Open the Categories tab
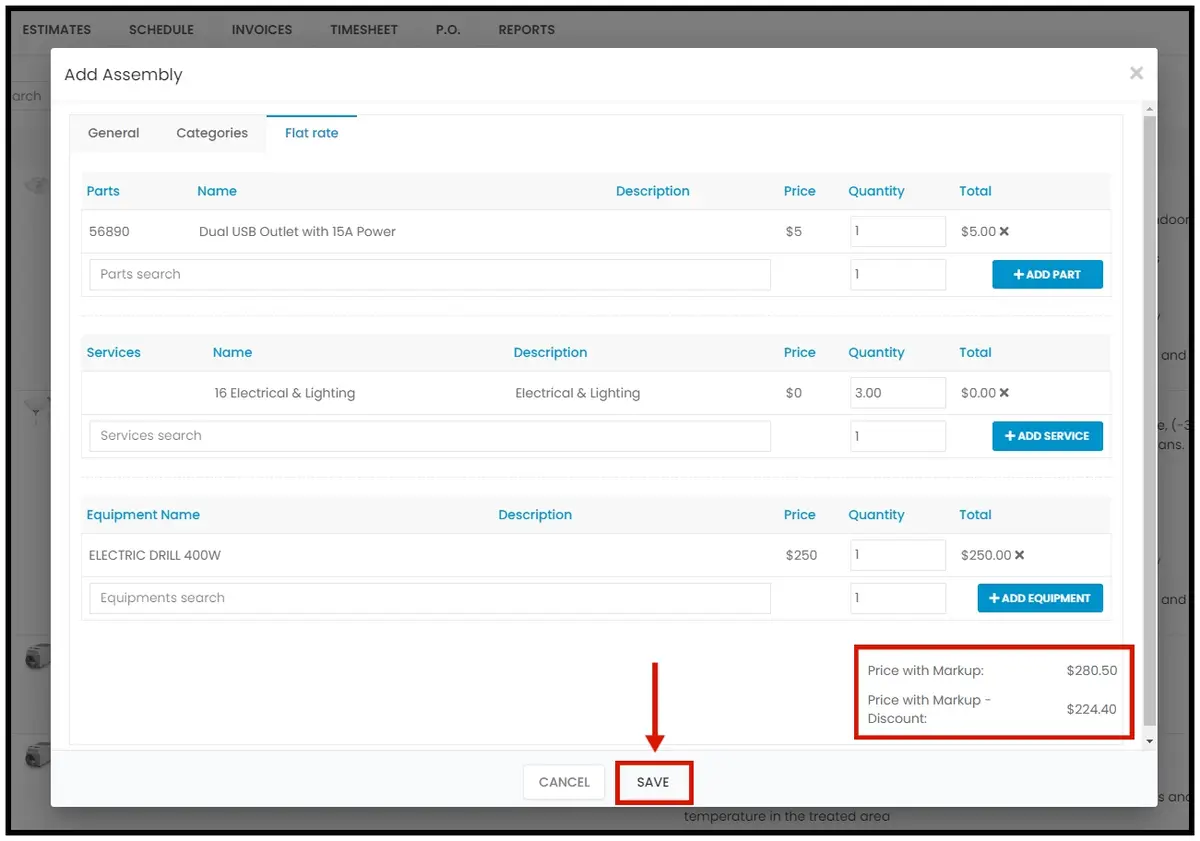The image size is (1200, 841). click(x=212, y=133)
